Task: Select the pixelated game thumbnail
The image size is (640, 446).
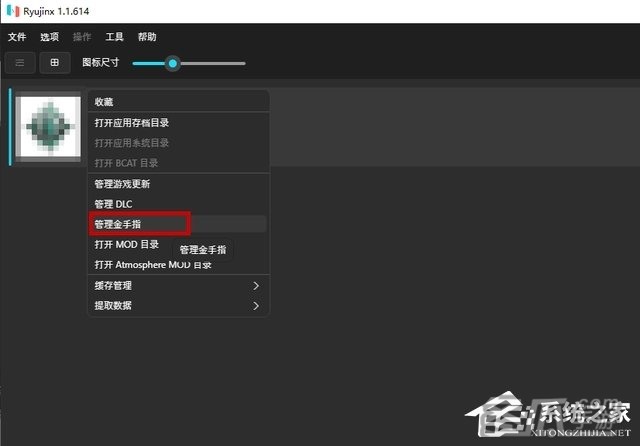Action: 48,126
